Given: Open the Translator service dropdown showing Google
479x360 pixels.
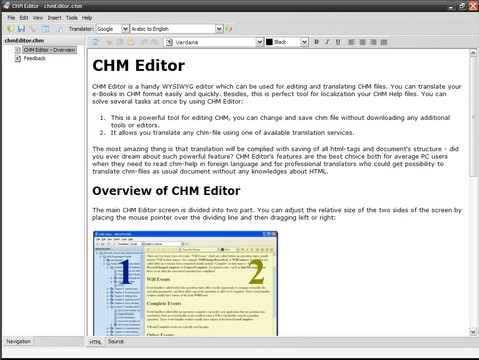Looking at the screenshot, I should (x=112, y=29).
